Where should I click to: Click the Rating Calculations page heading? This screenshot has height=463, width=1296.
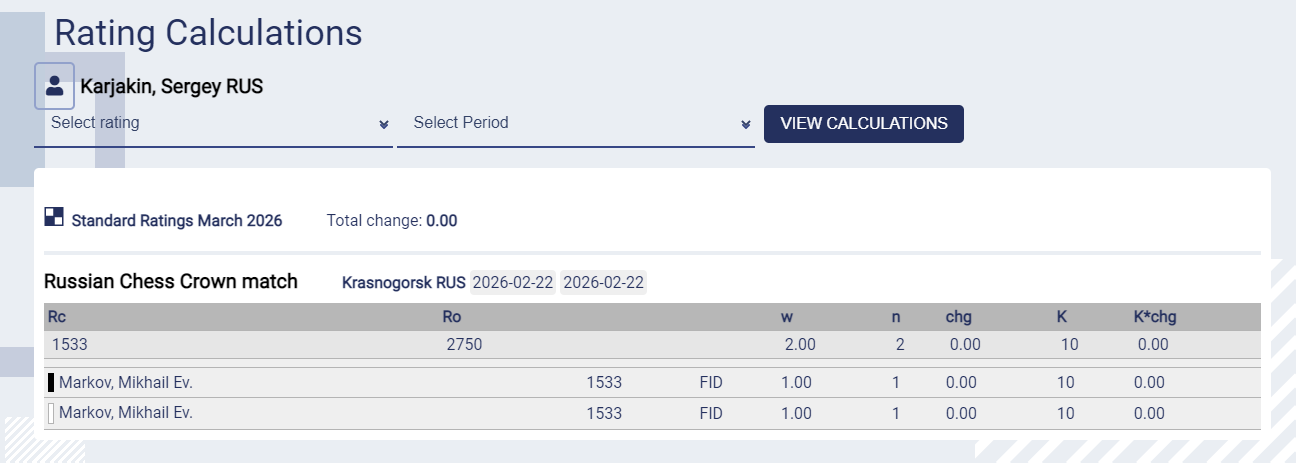pyautogui.click(x=208, y=33)
